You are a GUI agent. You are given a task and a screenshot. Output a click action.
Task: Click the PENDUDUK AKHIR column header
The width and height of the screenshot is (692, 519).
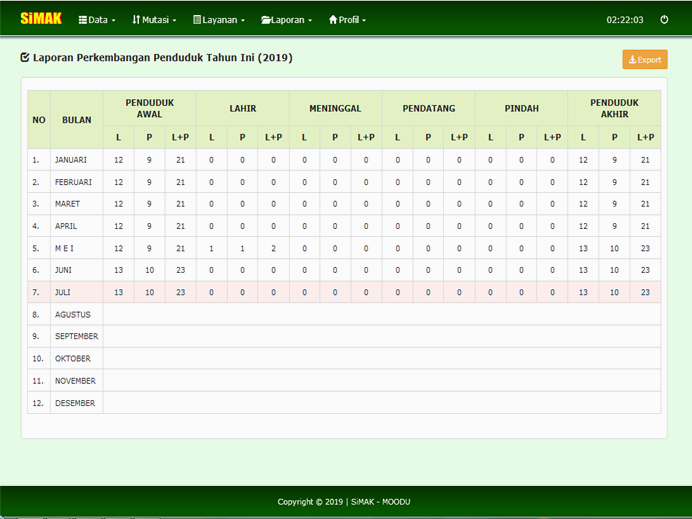pos(614,107)
